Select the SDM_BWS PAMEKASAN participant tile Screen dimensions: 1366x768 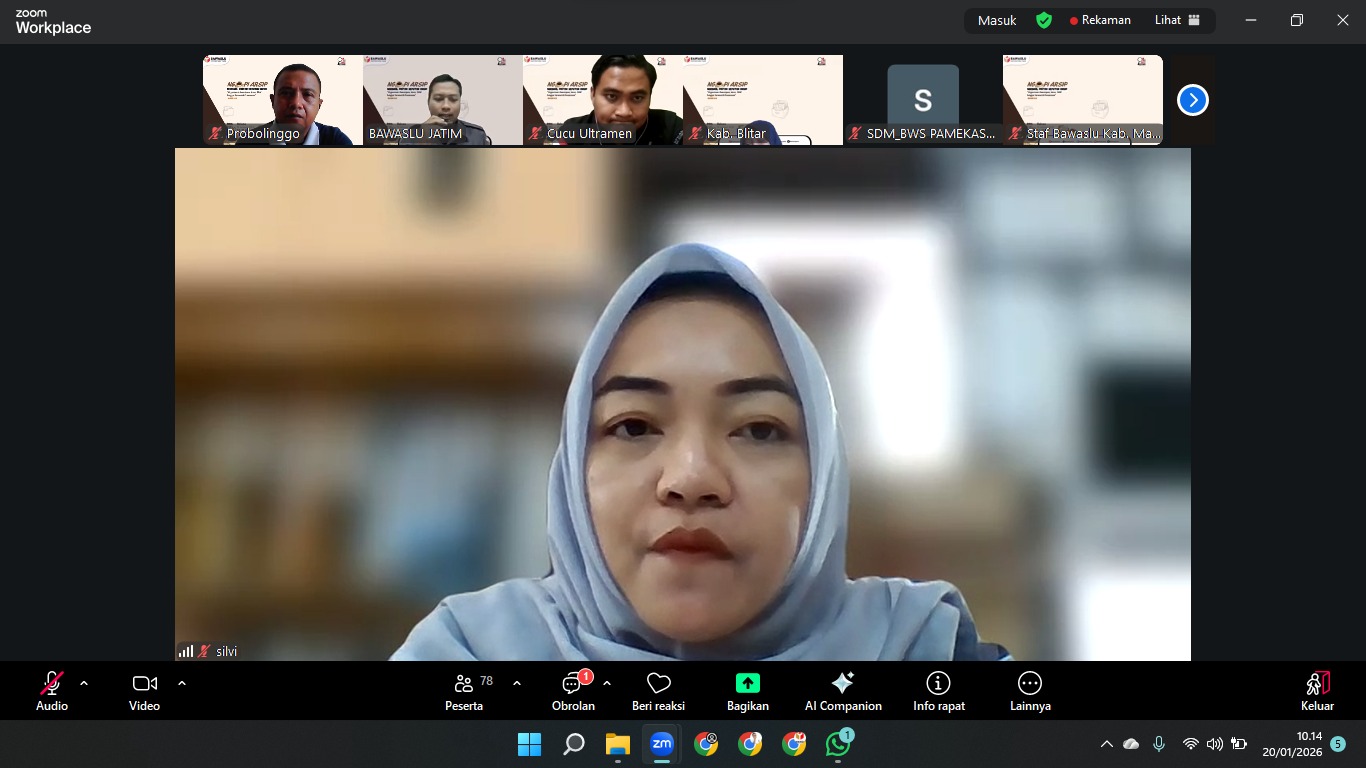pyautogui.click(x=922, y=100)
